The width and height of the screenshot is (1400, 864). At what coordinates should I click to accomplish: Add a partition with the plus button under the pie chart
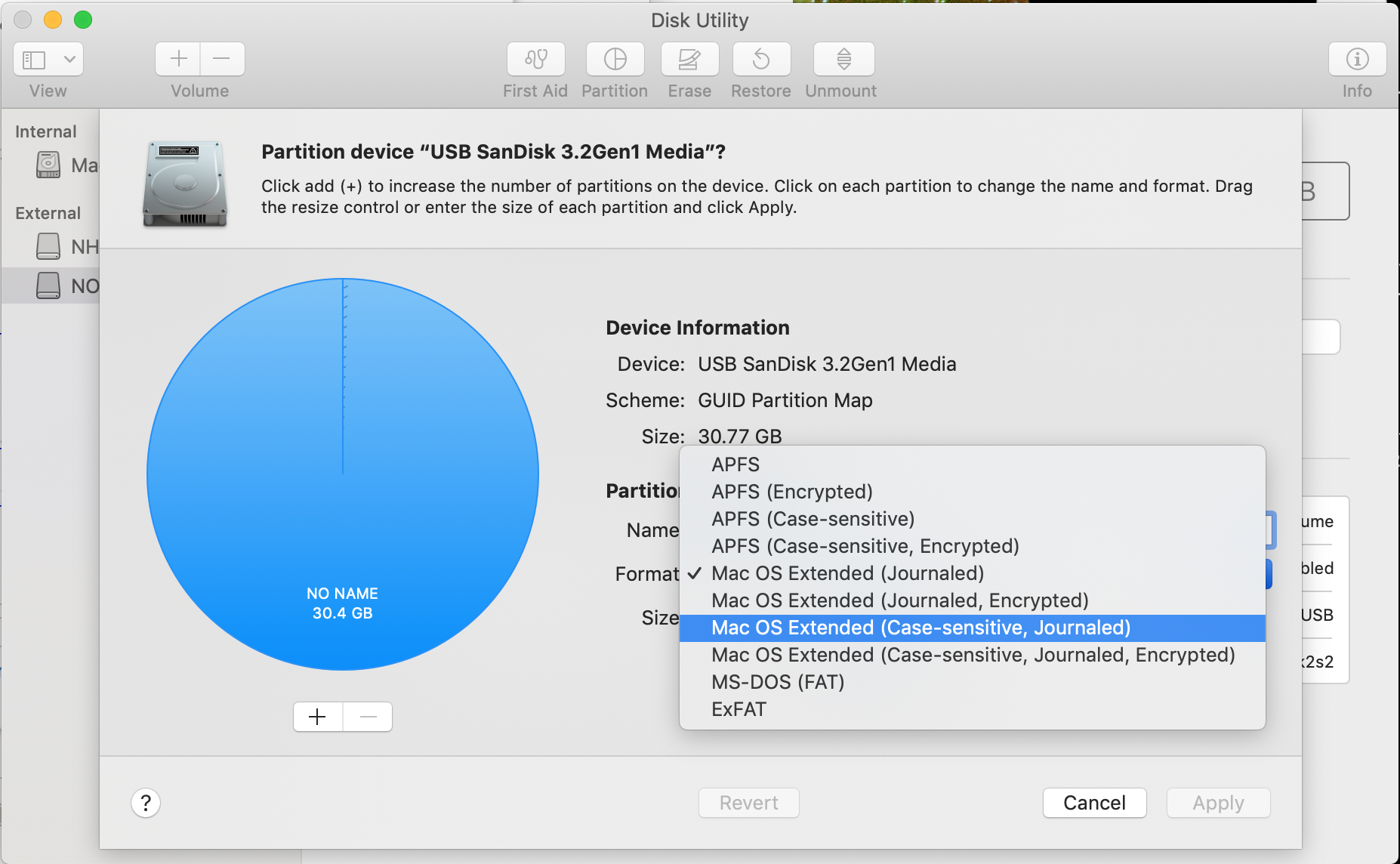[318, 716]
